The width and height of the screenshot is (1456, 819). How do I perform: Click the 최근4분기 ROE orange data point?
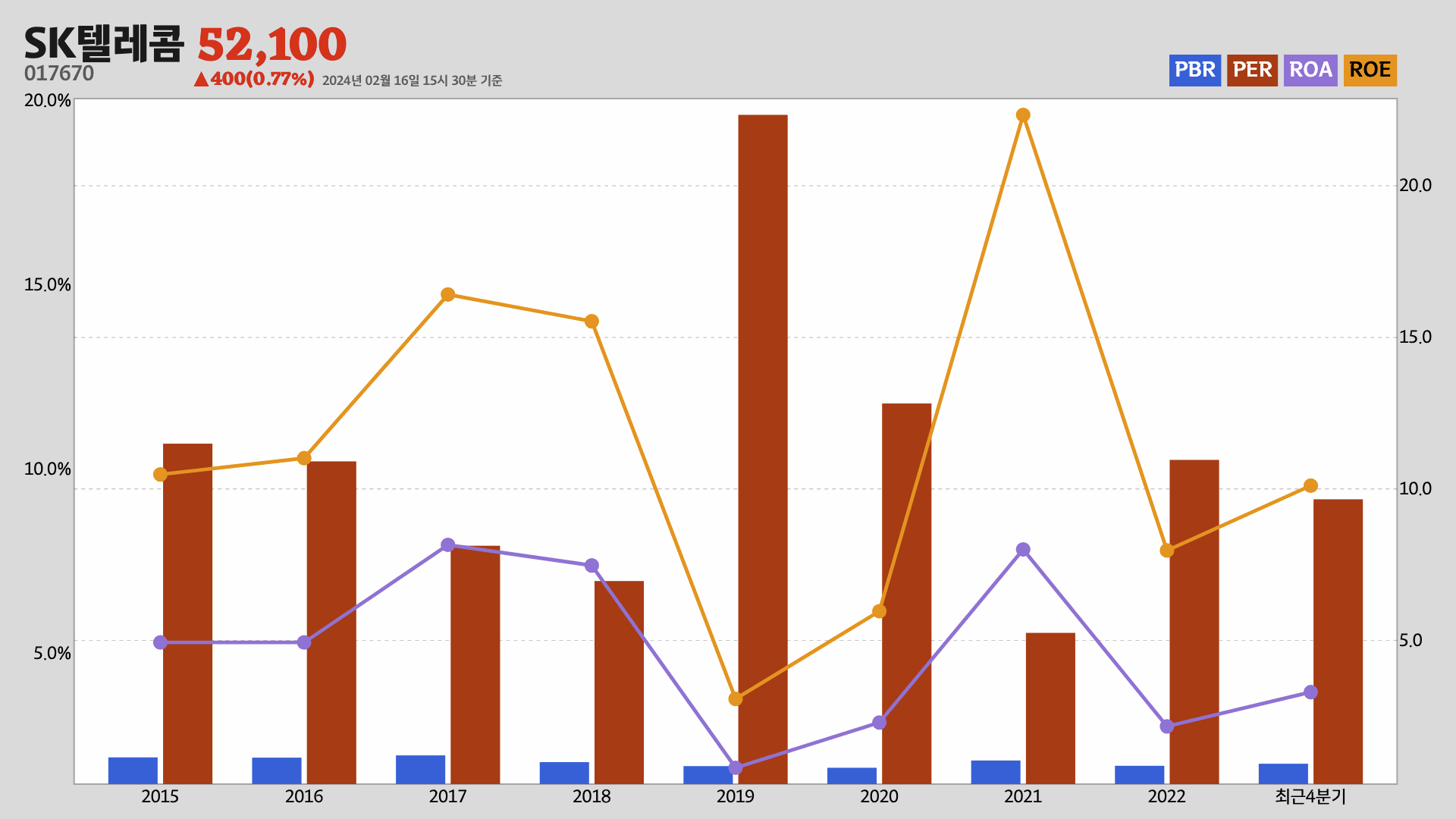tap(1310, 486)
